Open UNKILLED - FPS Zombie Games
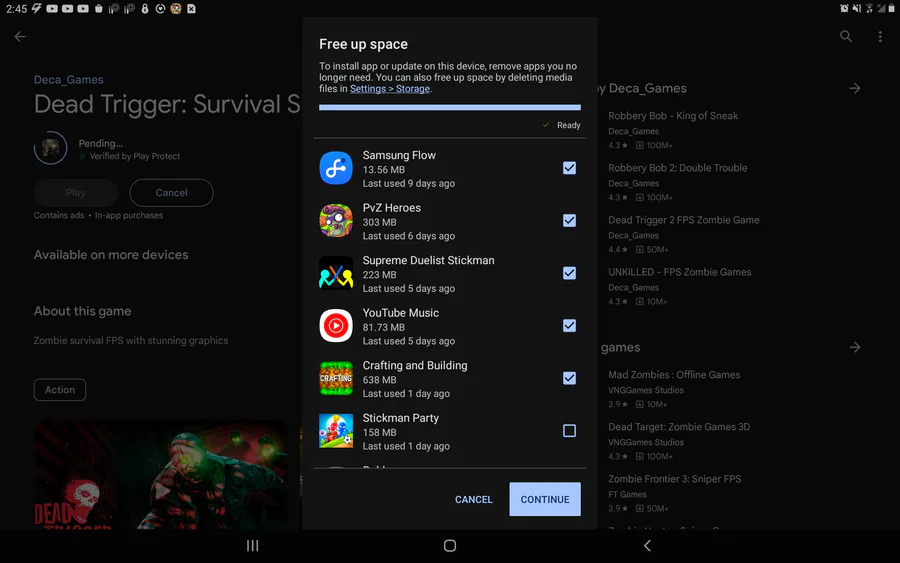 (x=680, y=272)
